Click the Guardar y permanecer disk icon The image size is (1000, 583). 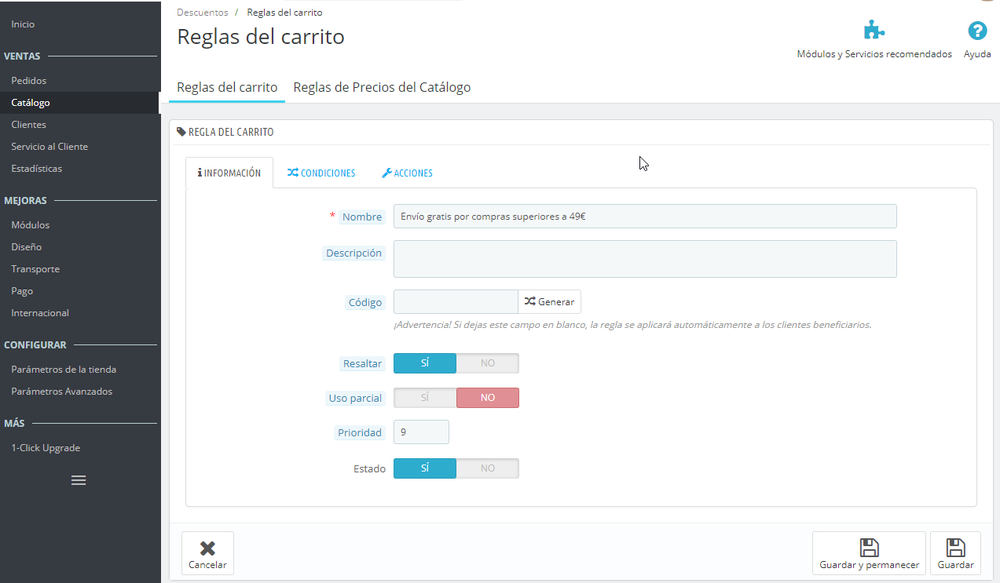pyautogui.click(x=869, y=547)
